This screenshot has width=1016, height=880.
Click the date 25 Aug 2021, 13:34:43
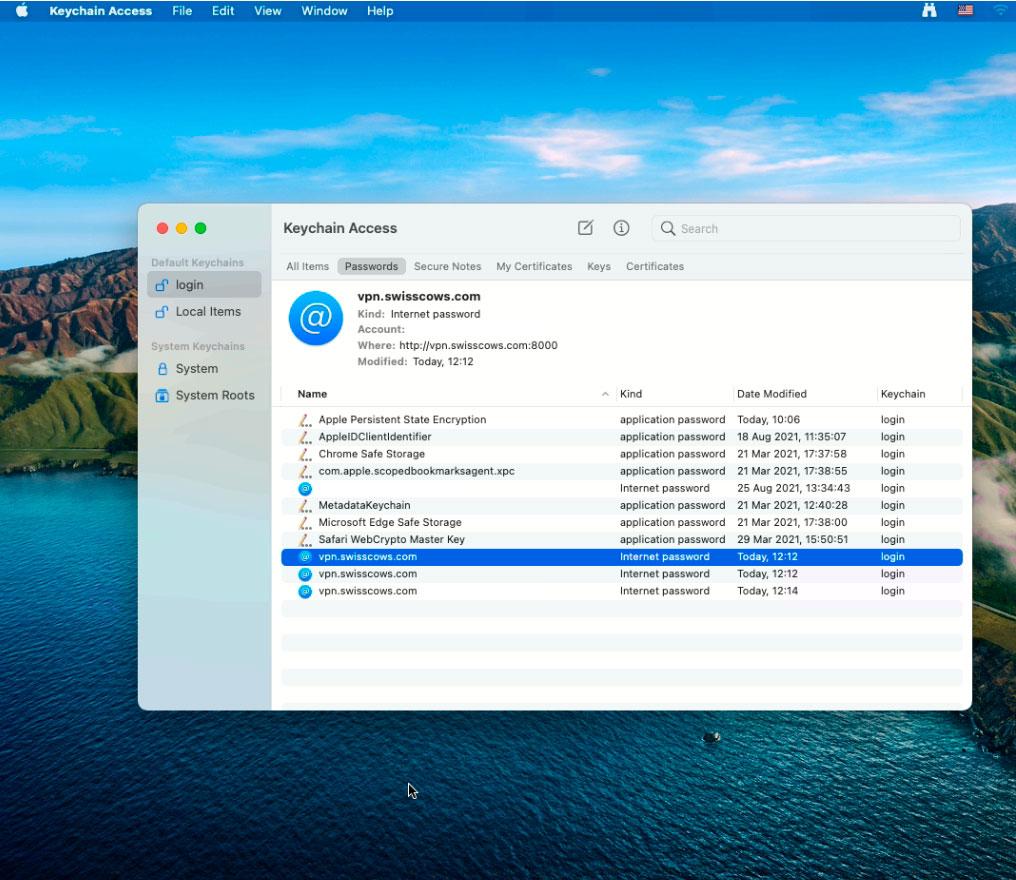pos(794,489)
